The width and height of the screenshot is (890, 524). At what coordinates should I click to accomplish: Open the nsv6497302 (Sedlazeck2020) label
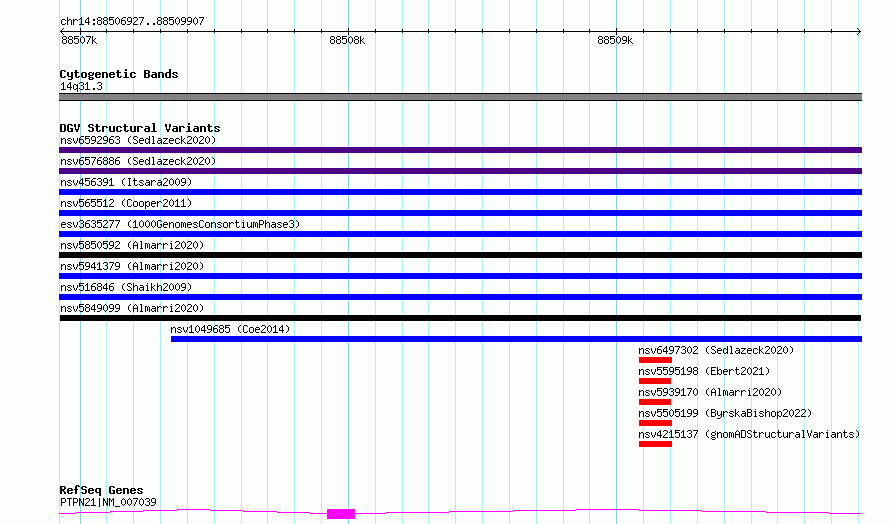(x=716, y=350)
